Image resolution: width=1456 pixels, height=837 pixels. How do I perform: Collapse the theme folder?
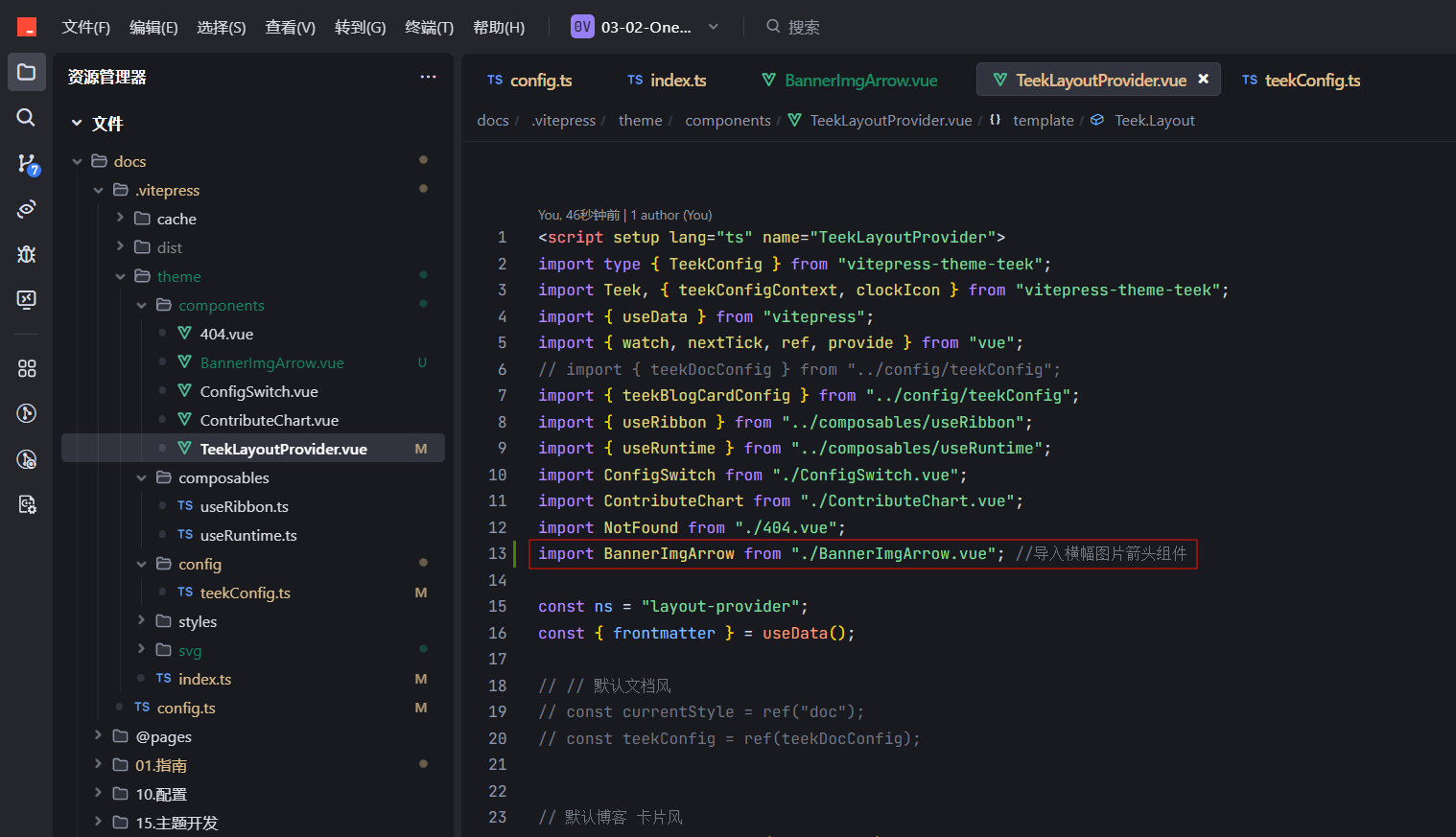point(120,276)
